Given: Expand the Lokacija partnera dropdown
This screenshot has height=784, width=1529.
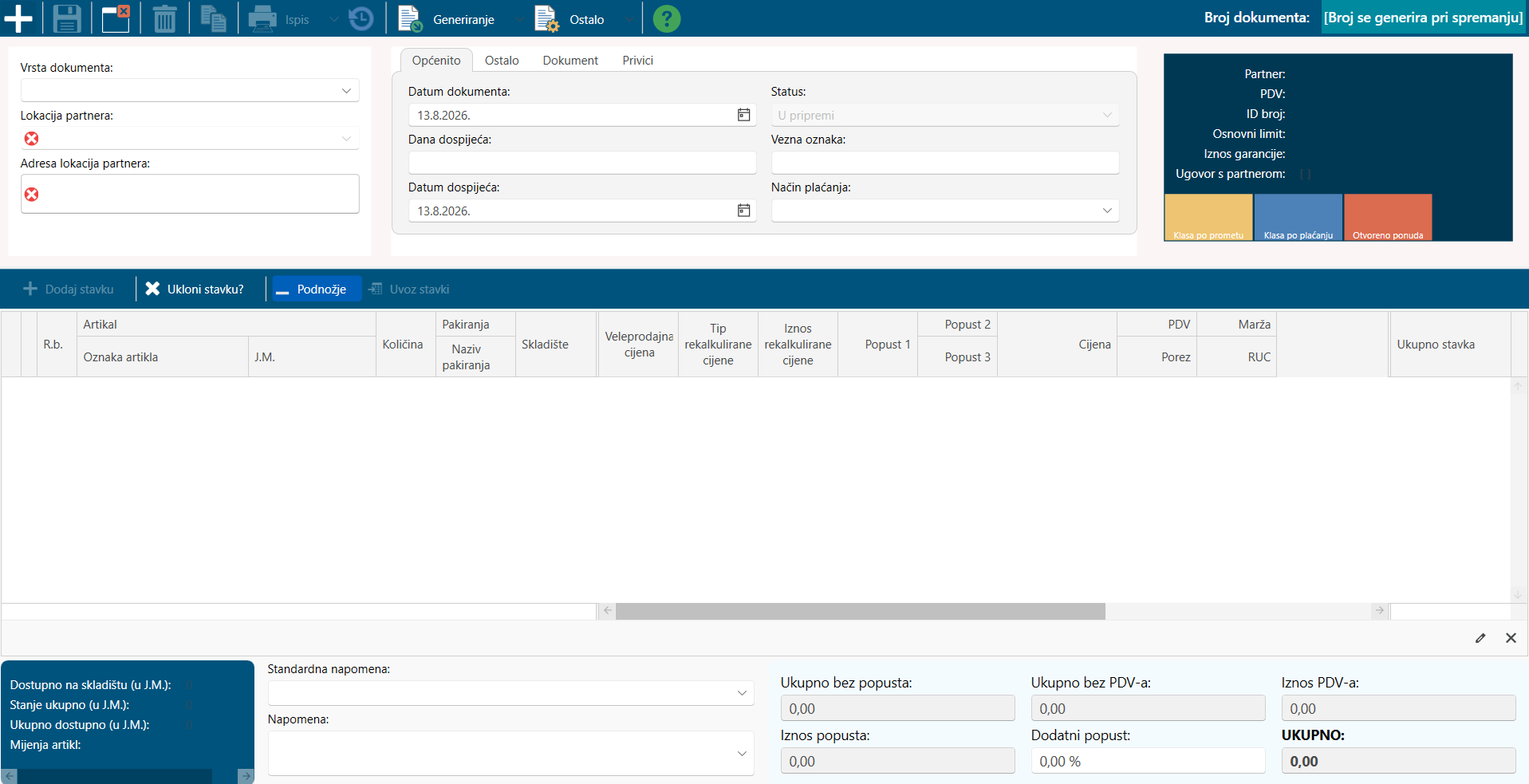Looking at the screenshot, I should point(346,139).
